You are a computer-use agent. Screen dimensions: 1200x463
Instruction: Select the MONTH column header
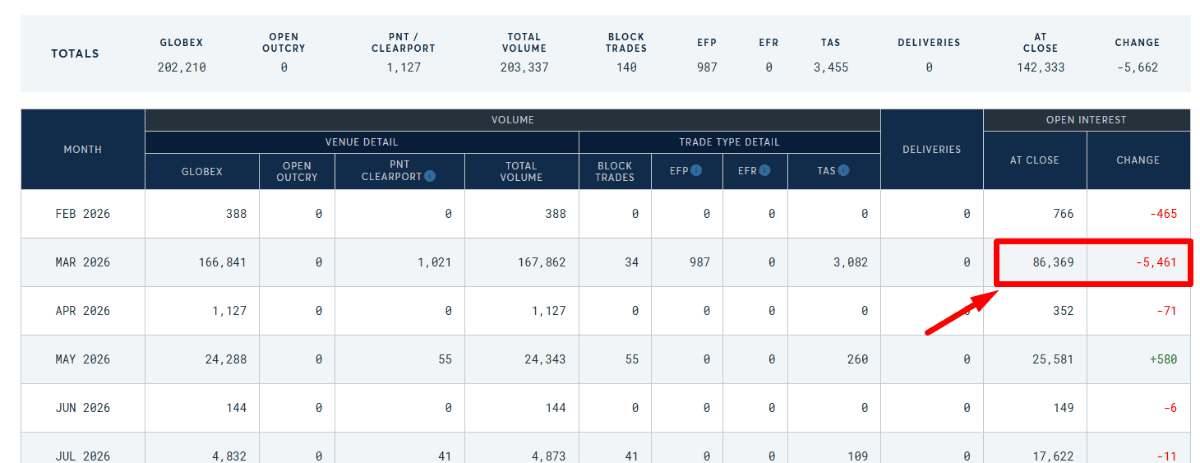83,149
